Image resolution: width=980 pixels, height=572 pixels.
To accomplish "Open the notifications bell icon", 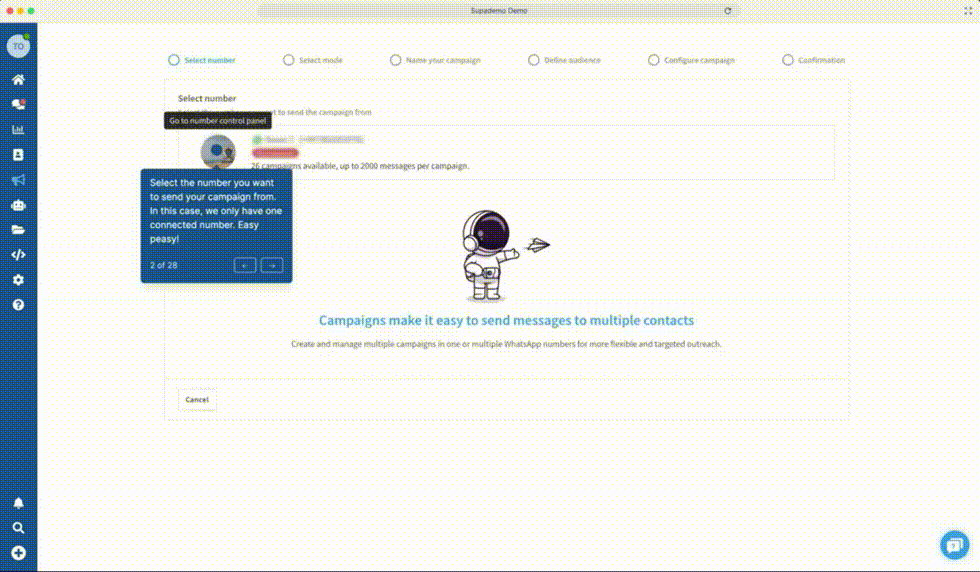I will pos(18,503).
